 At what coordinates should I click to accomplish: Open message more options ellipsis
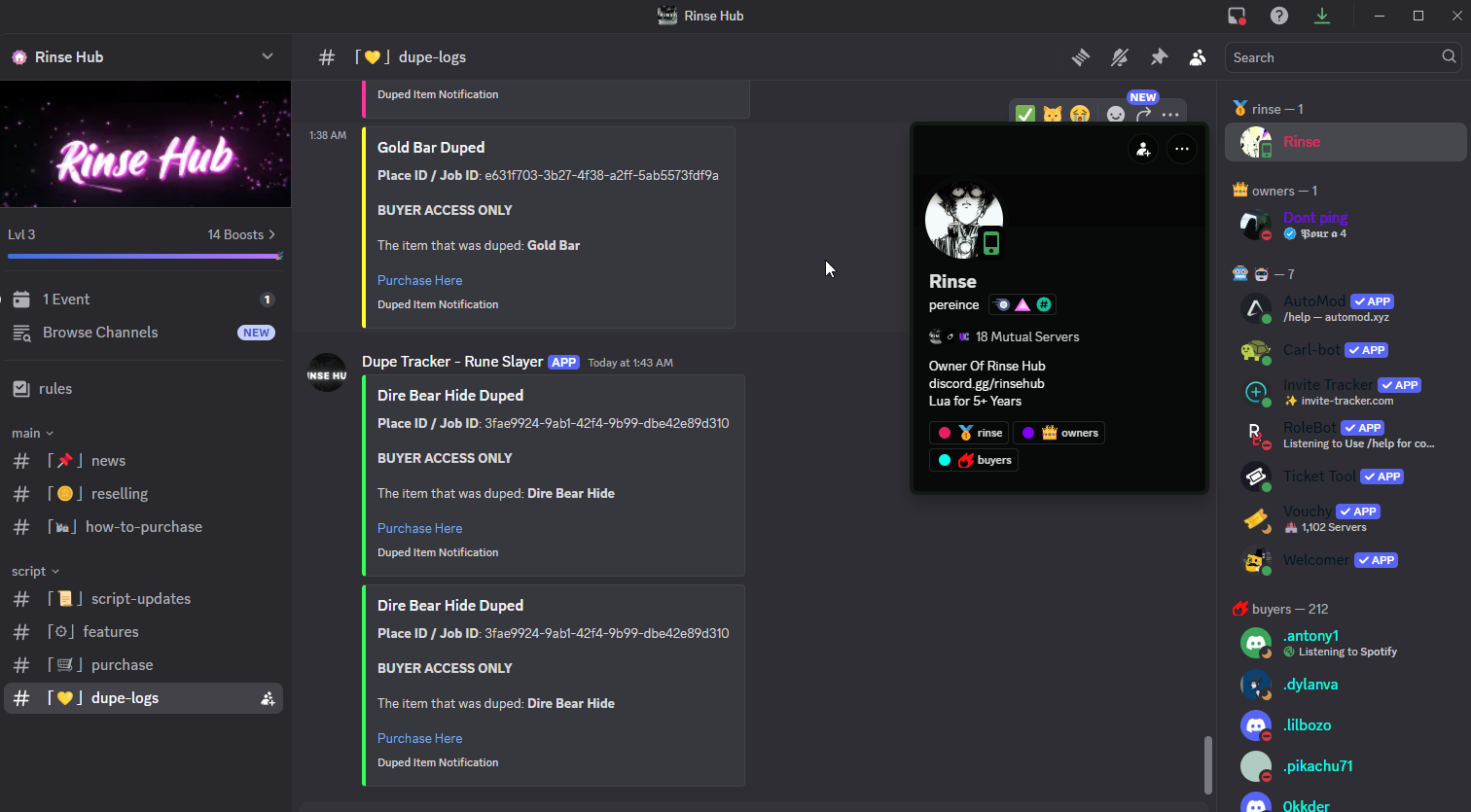coord(1170,114)
